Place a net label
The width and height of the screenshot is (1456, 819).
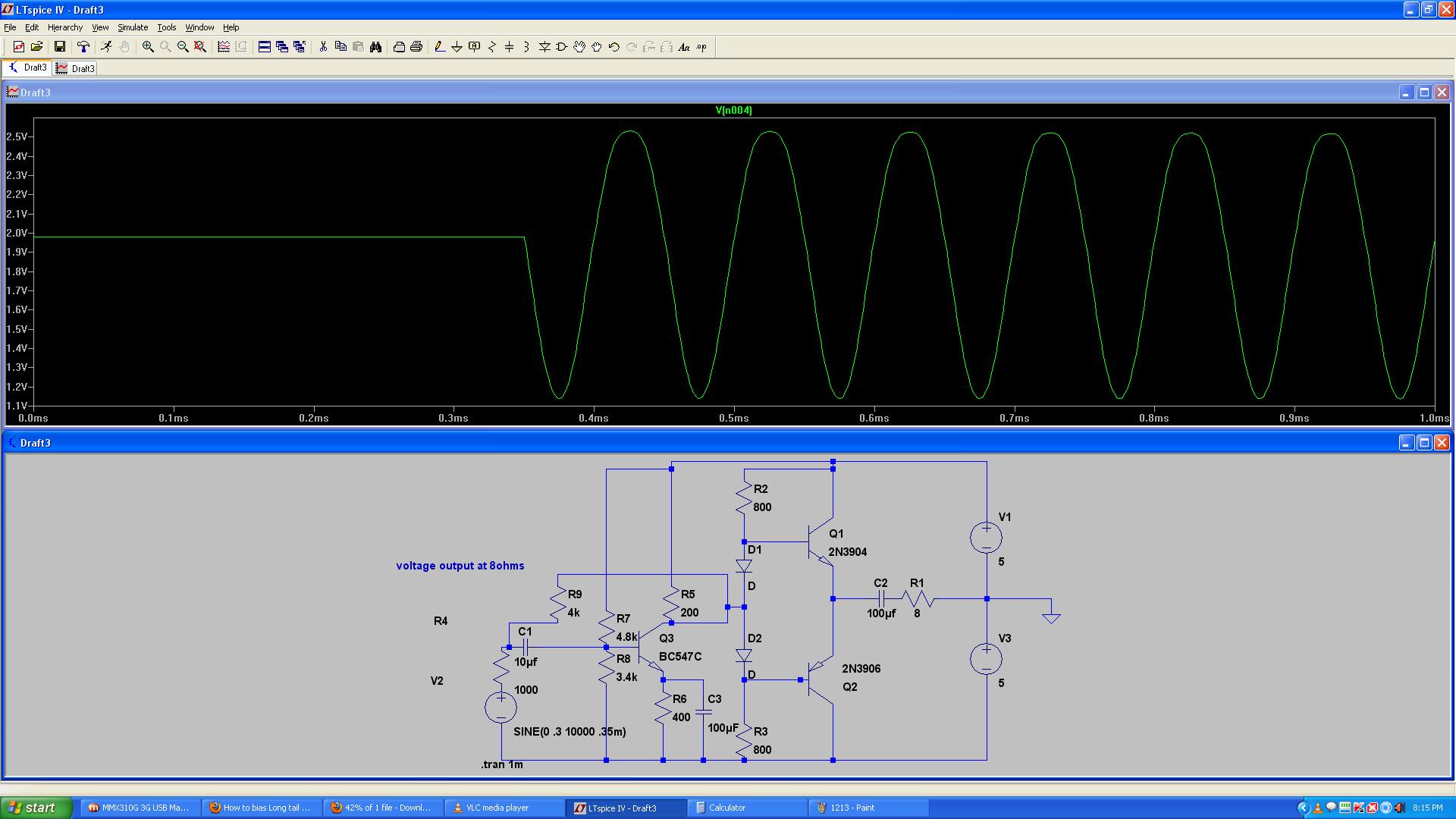(x=475, y=47)
